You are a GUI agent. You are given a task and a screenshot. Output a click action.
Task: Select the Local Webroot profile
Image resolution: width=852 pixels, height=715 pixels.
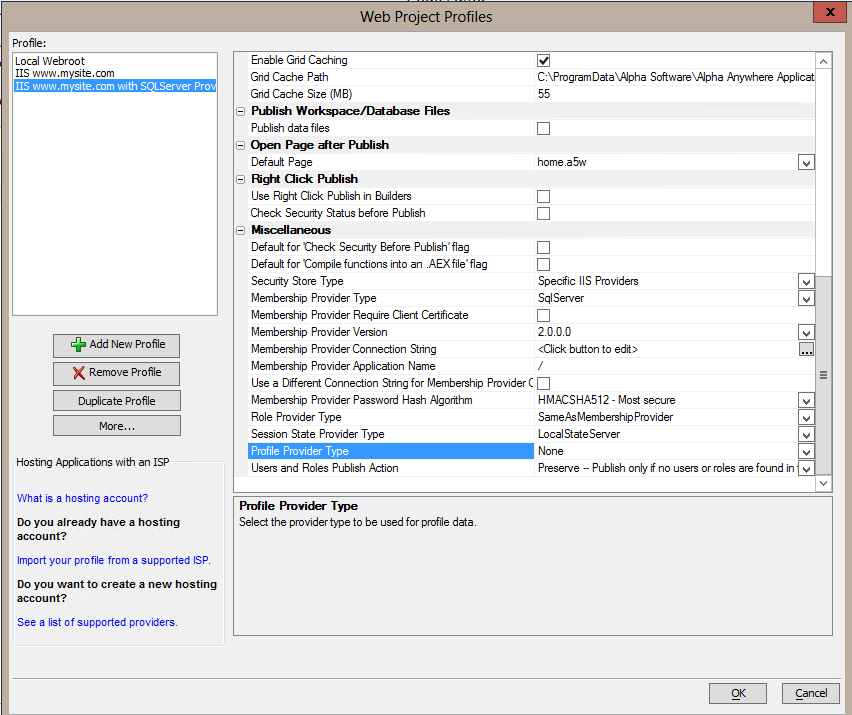point(50,61)
